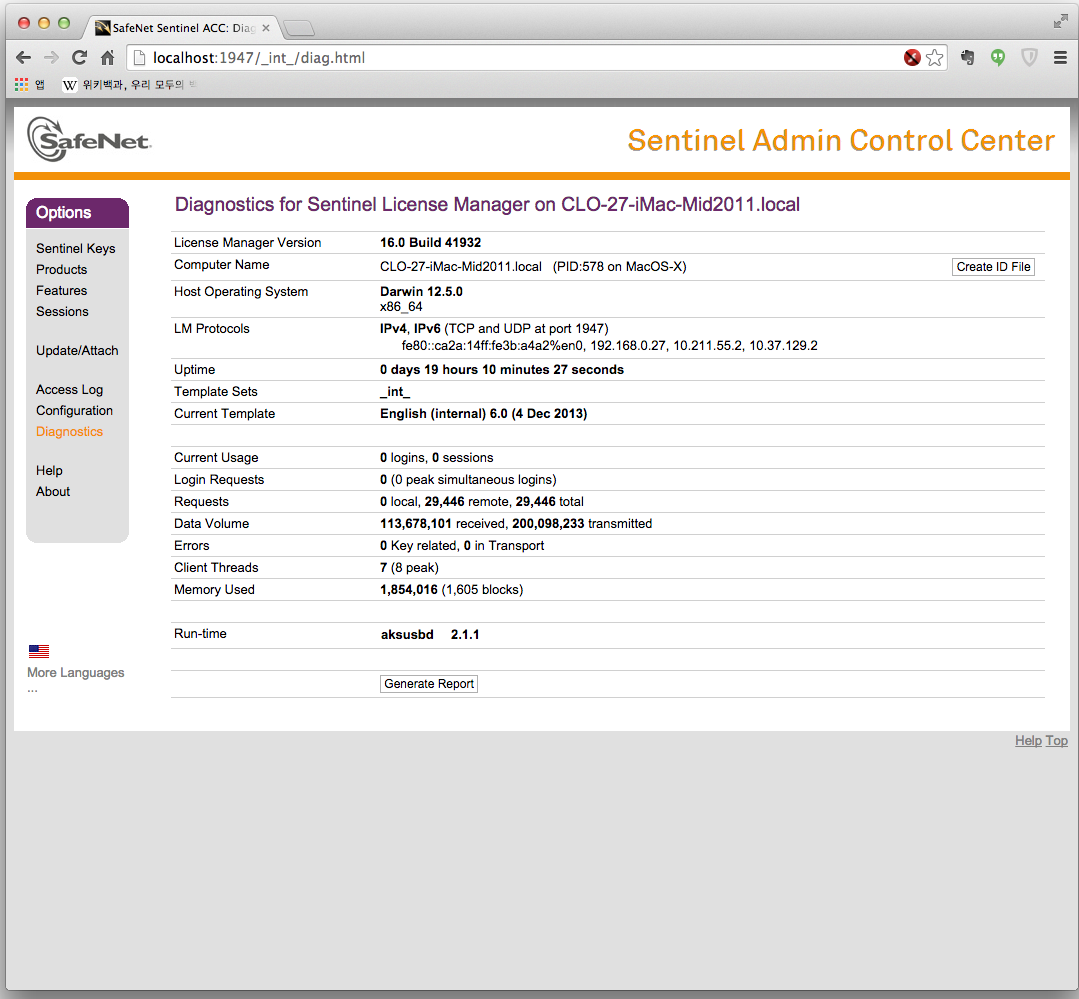Screen dimensions: 1079x999
Task: Open the About page
Action: coord(53,491)
